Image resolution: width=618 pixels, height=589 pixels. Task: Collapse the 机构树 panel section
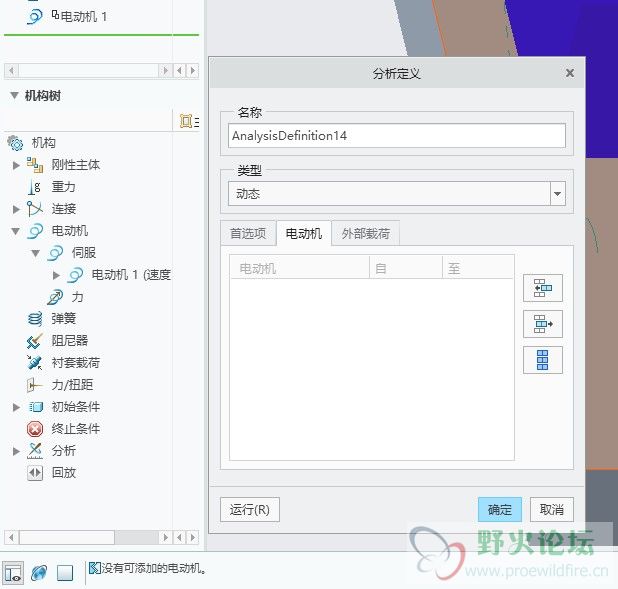pyautogui.click(x=14, y=95)
